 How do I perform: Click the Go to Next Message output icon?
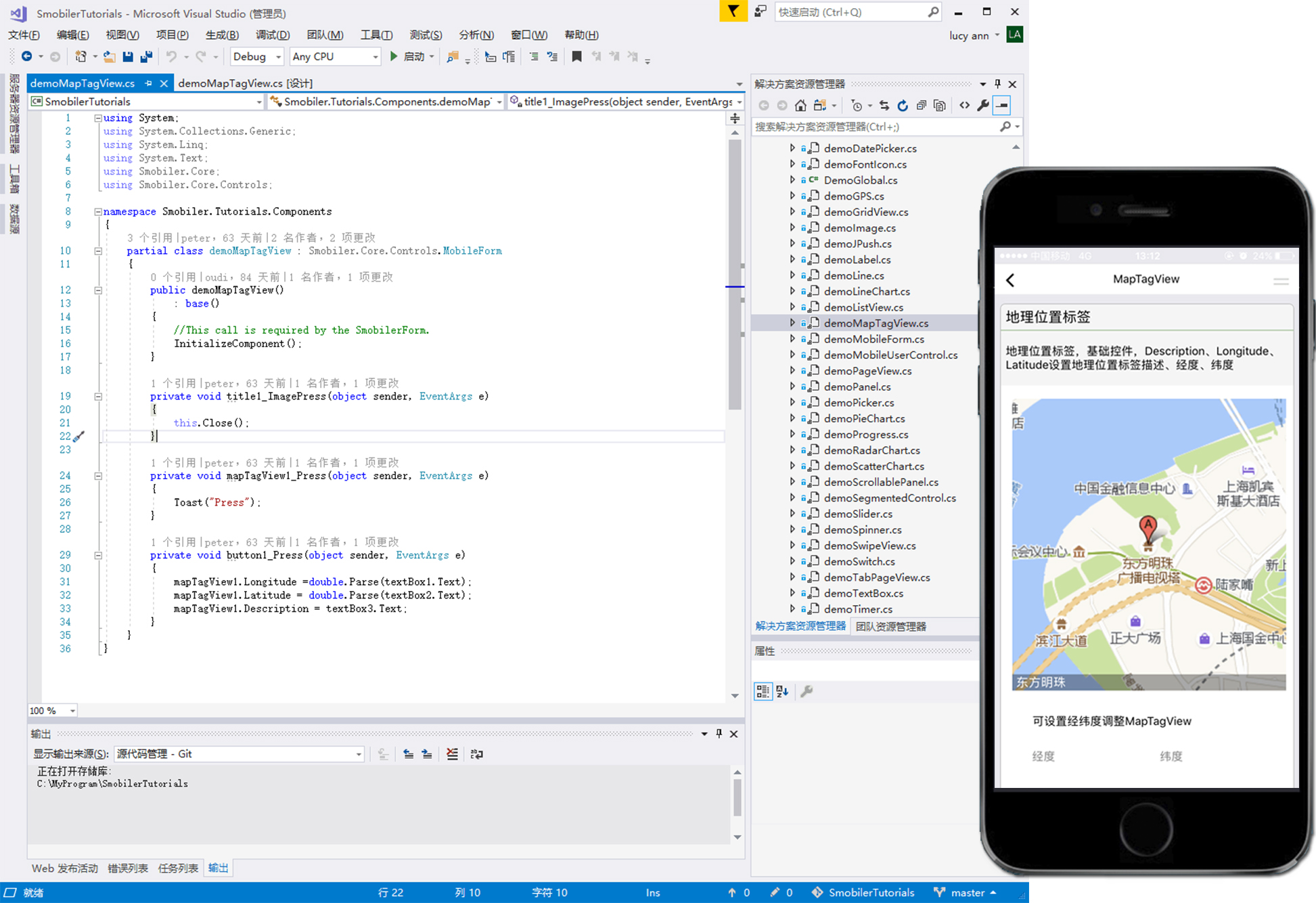(x=427, y=754)
